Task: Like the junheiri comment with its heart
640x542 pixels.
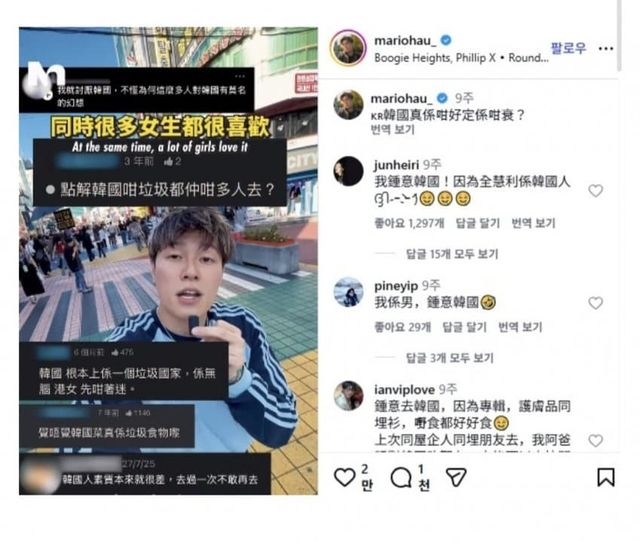Action: tap(596, 191)
